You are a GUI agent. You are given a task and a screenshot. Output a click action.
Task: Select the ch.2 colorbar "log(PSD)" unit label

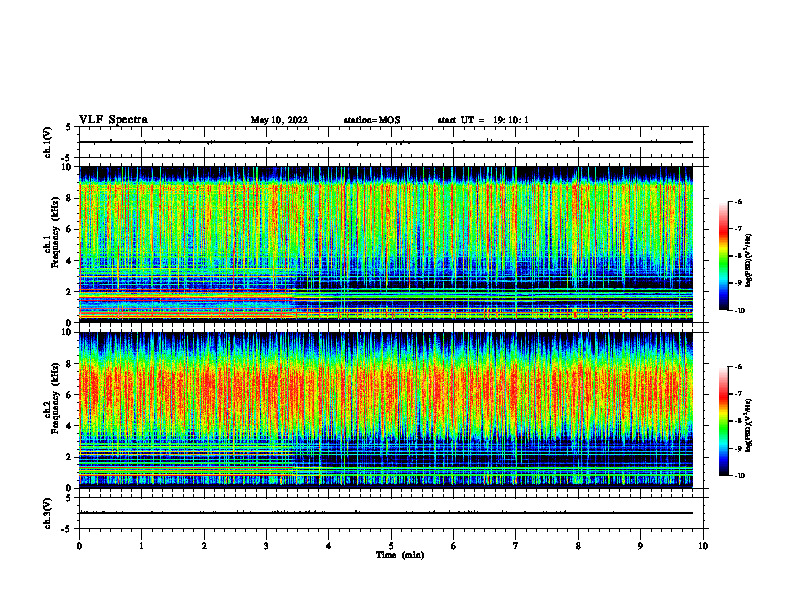coord(749,424)
